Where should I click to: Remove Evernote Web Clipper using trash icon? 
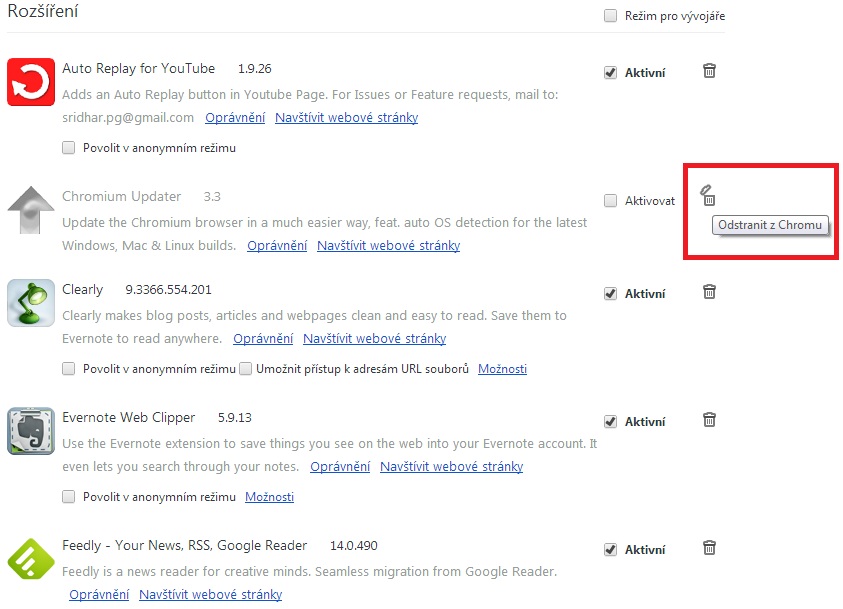click(x=709, y=420)
